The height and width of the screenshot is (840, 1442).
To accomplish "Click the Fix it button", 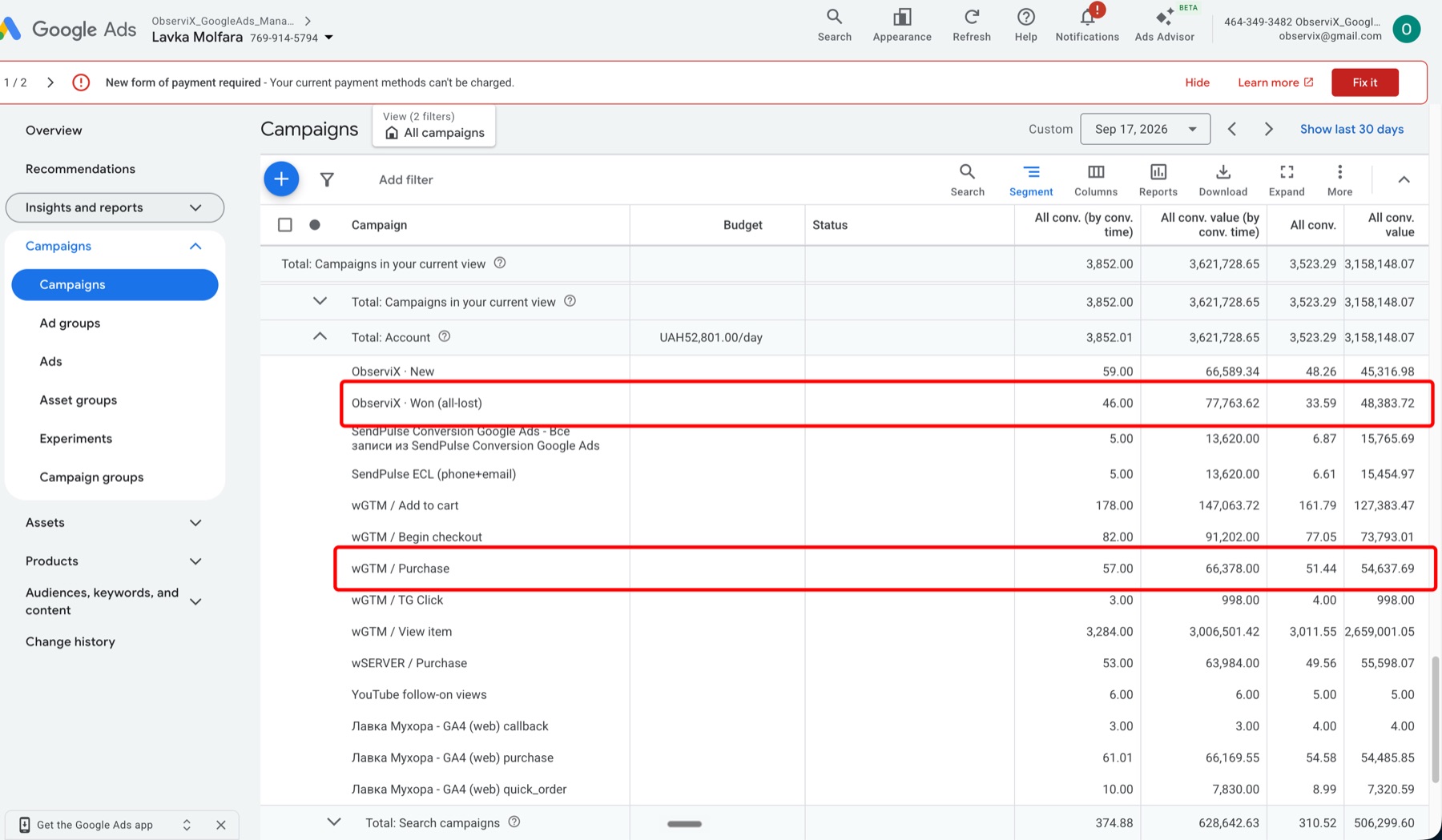I will (1365, 82).
